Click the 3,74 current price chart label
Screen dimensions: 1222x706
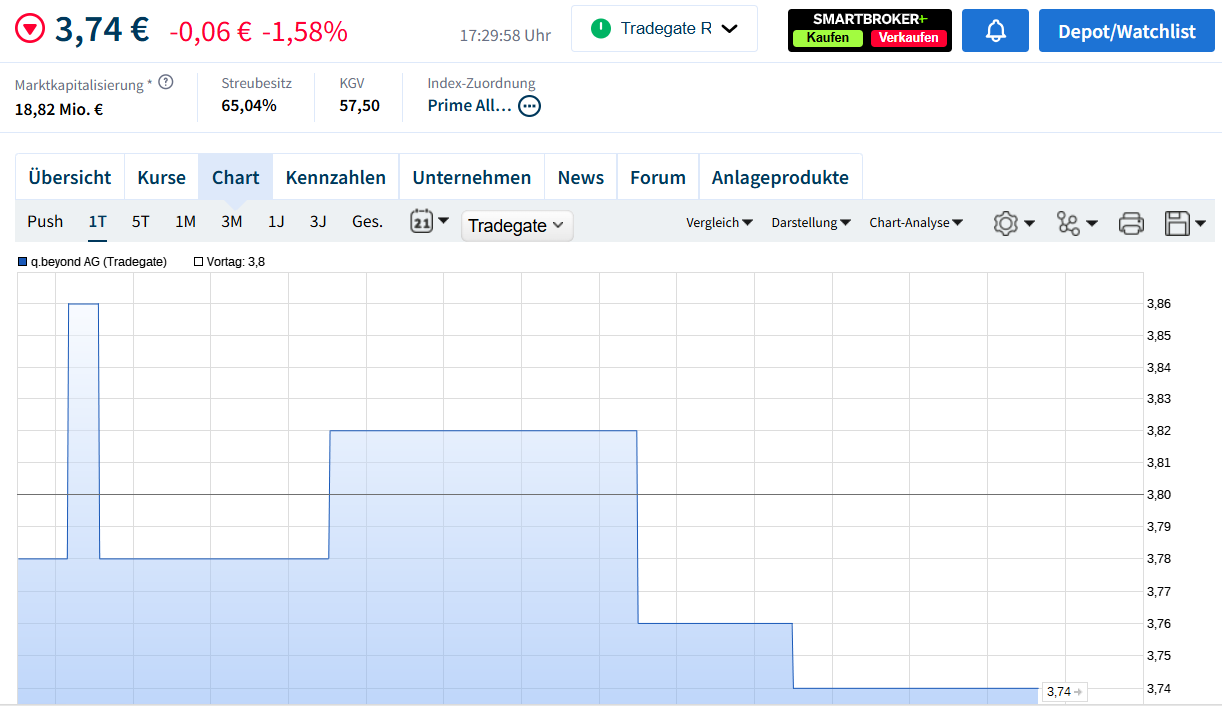tap(1064, 691)
